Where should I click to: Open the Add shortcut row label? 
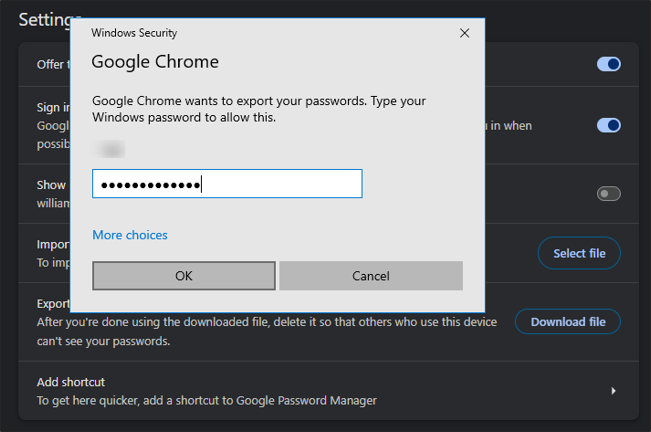[x=71, y=382]
